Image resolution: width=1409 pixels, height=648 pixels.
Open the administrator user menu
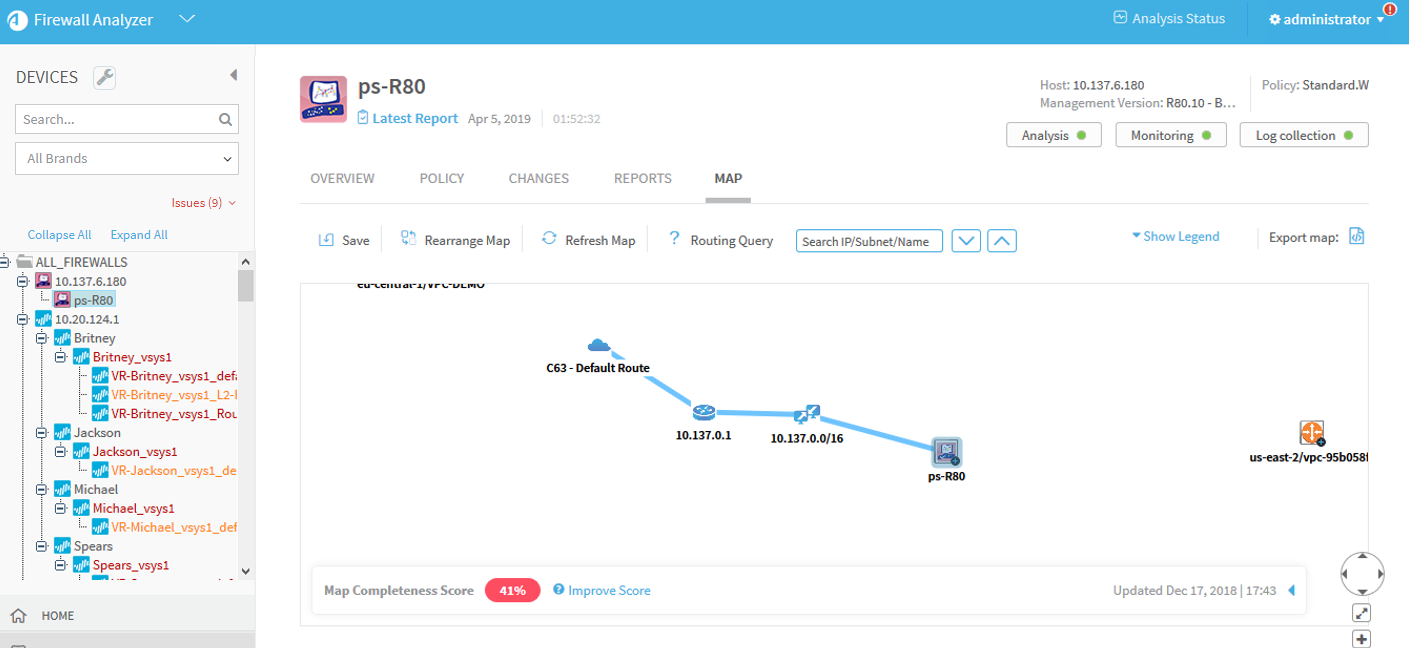[x=1326, y=20]
